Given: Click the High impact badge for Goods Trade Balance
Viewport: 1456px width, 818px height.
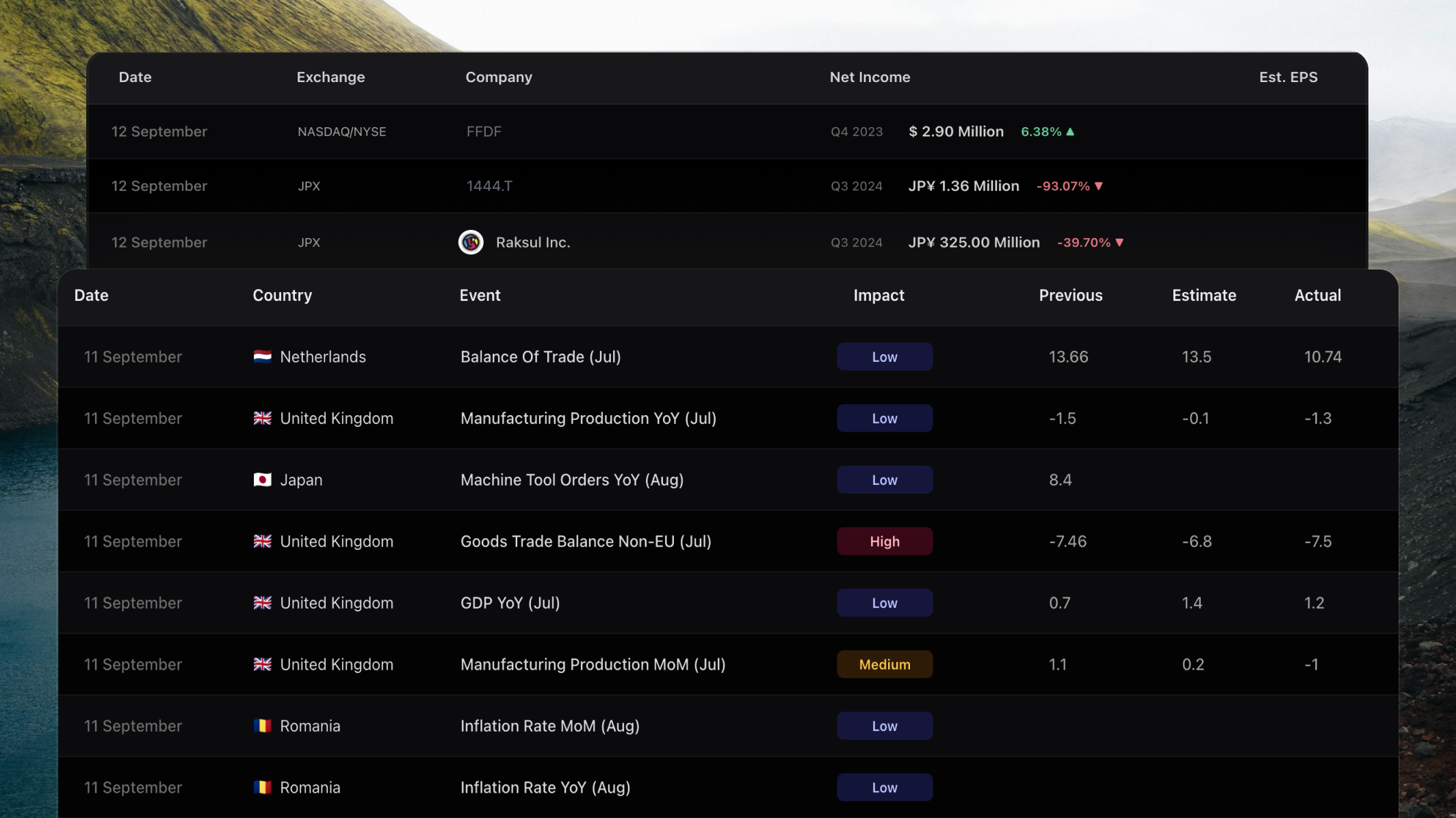Looking at the screenshot, I should click(885, 541).
